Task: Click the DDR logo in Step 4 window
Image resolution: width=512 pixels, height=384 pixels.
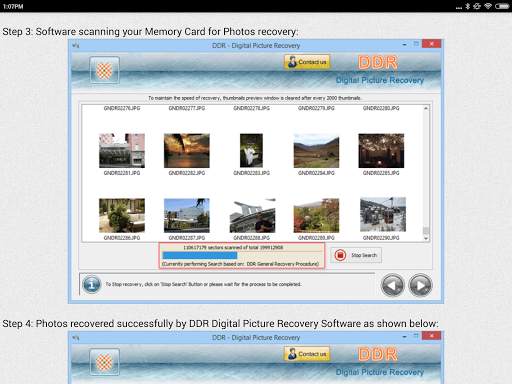Action: tap(378, 354)
